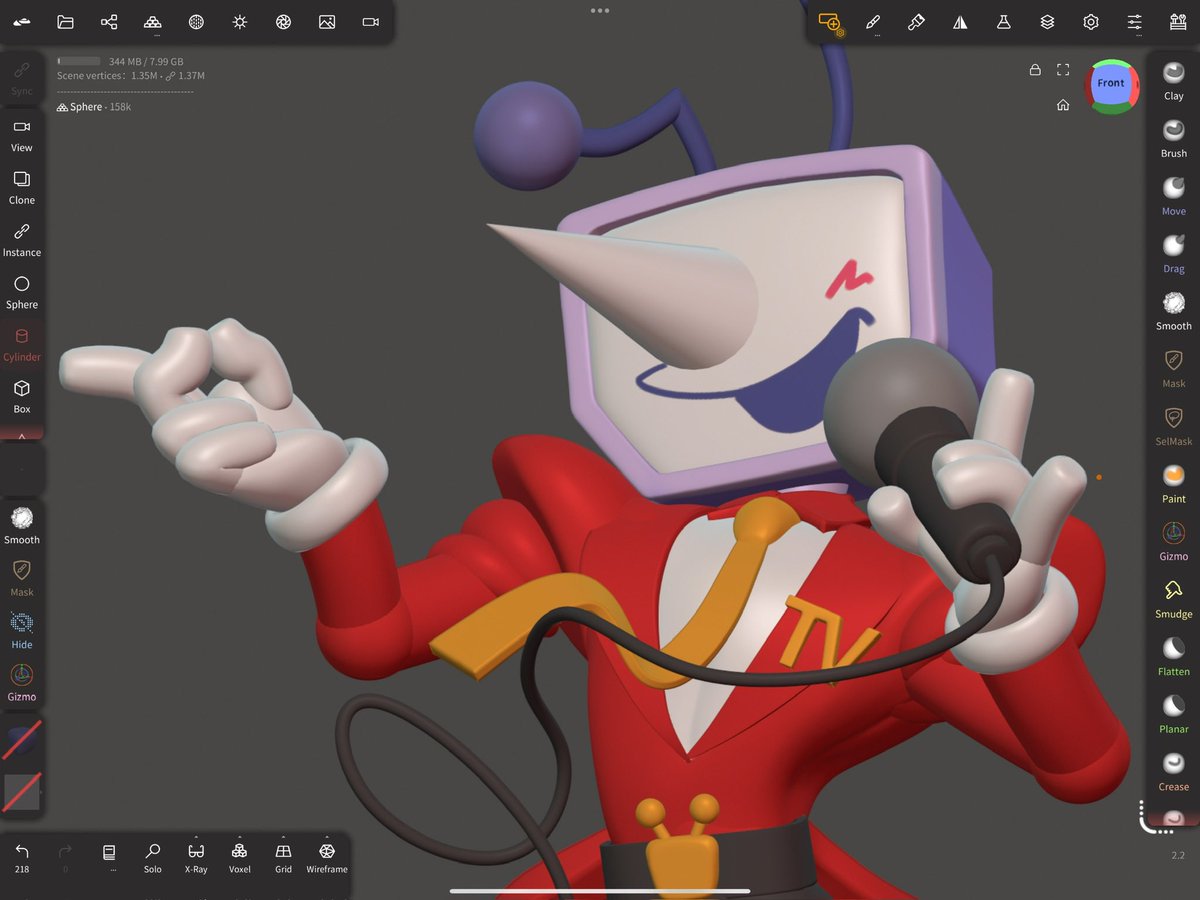Toggle fullscreen viewport mode
This screenshot has width=1200, height=900.
point(1064,70)
